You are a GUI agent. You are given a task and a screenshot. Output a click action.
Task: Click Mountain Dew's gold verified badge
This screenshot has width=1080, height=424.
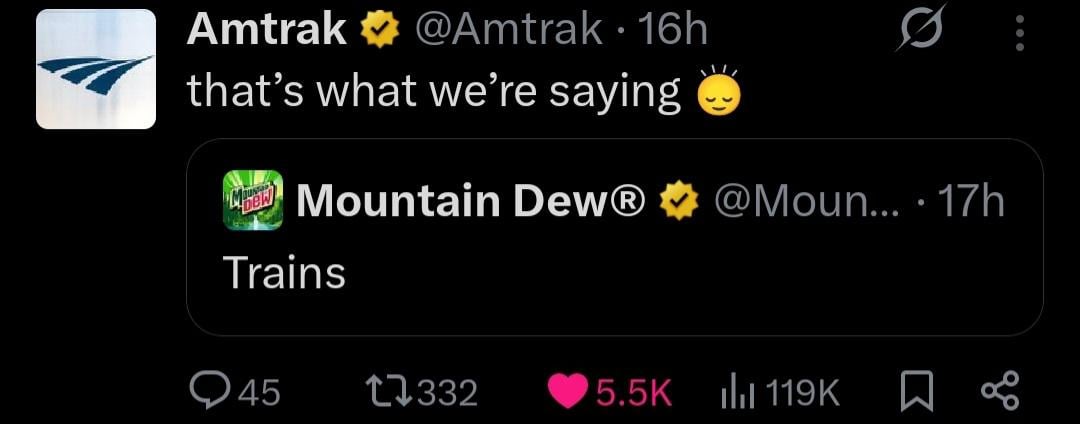(680, 202)
